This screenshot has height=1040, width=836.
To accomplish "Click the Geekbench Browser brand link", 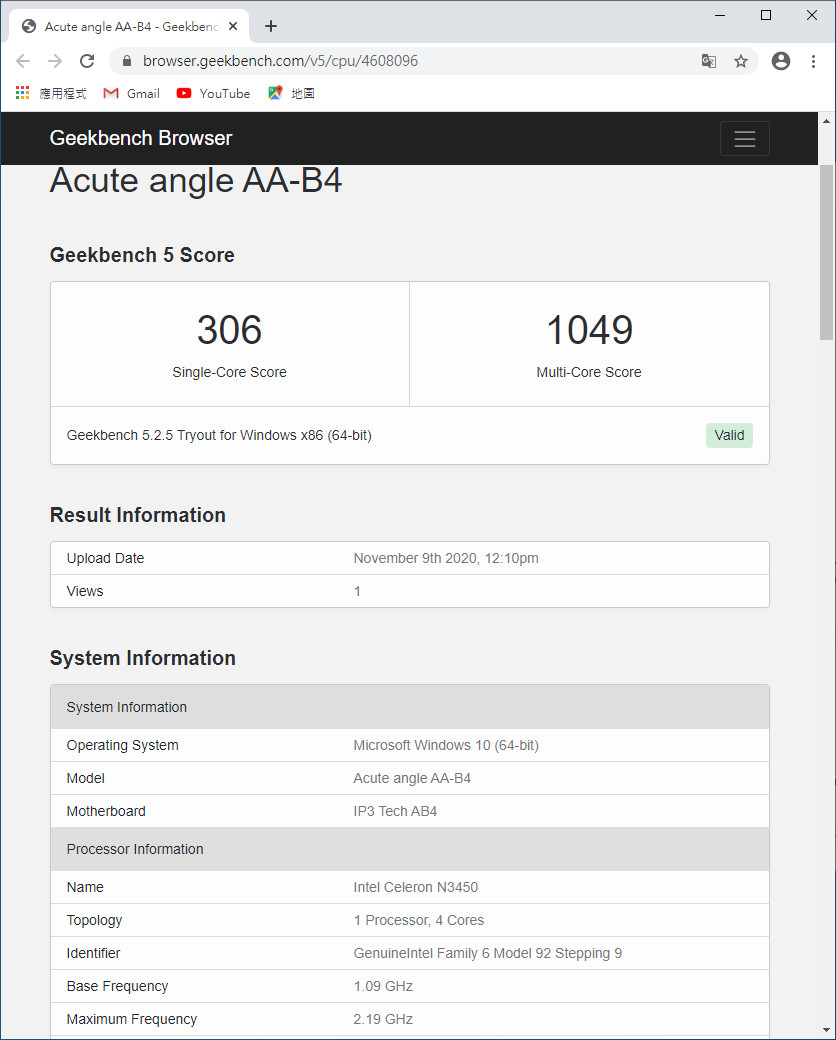I will click(x=141, y=138).
